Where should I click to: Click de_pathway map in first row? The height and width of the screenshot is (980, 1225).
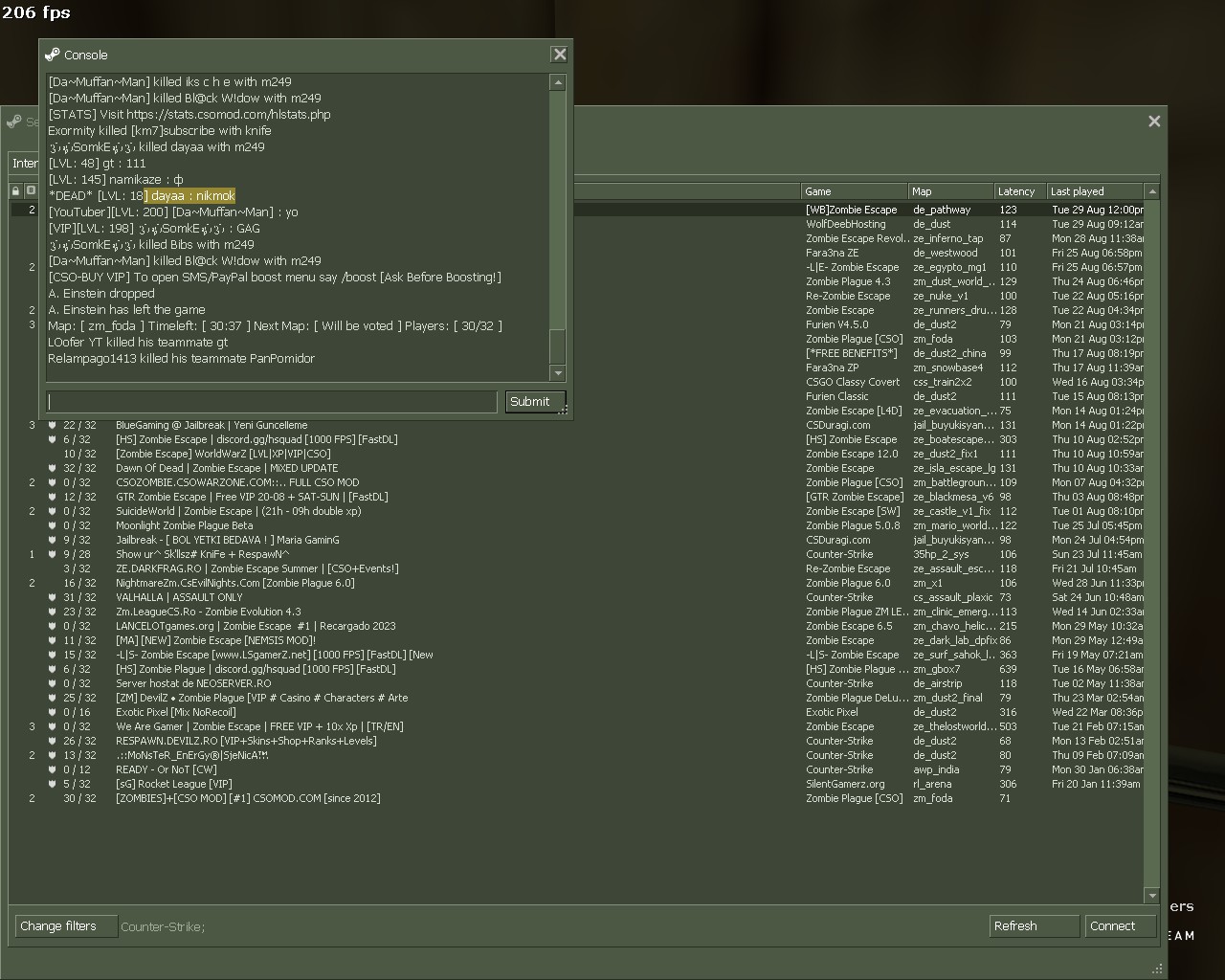pos(942,210)
